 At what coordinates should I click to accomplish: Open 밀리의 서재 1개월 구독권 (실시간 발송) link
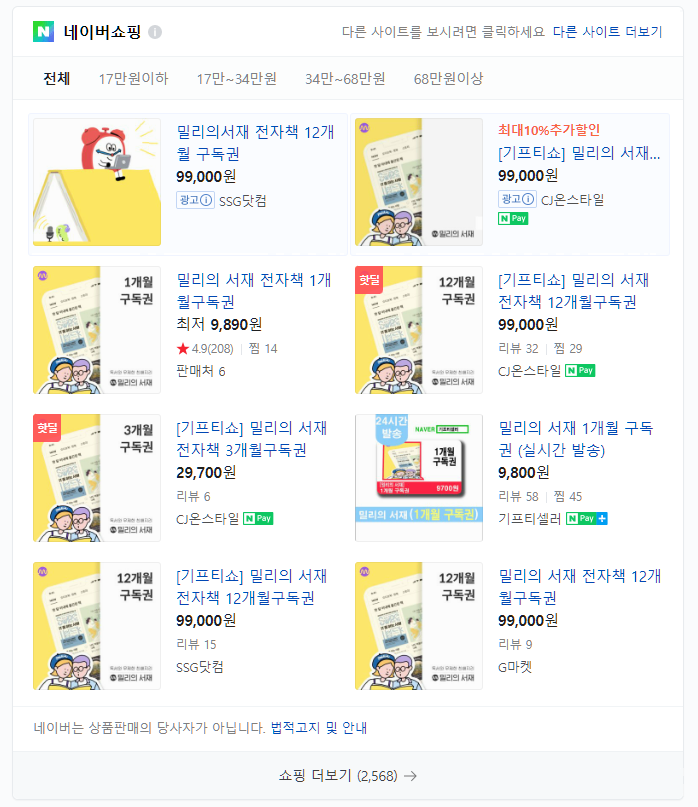576,438
